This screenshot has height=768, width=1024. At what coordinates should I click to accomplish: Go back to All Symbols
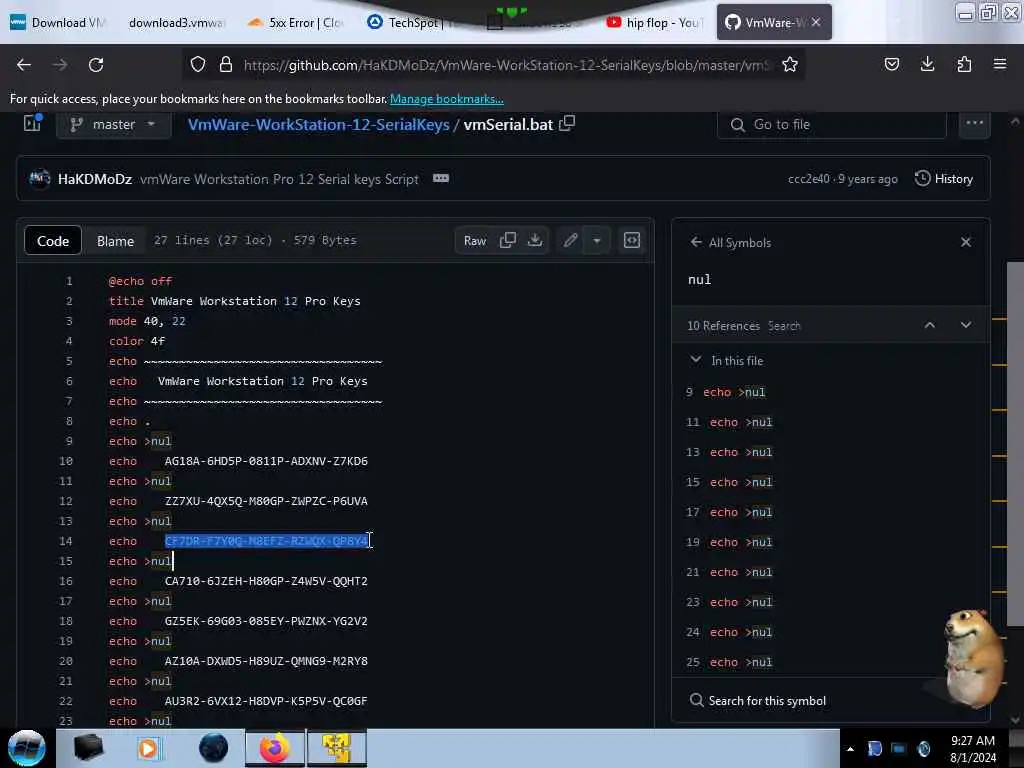pos(730,242)
